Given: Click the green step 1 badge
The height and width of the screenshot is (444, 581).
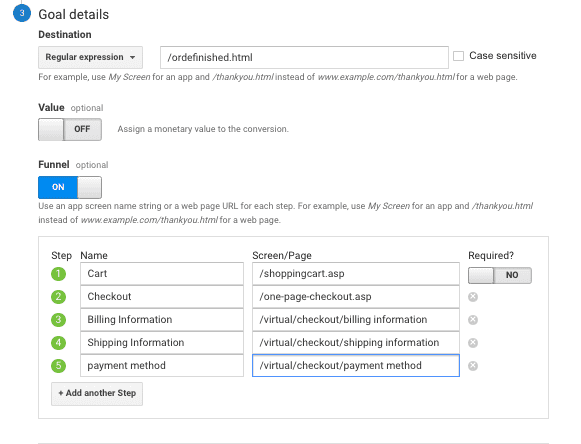Looking at the screenshot, I should click(x=59, y=274).
